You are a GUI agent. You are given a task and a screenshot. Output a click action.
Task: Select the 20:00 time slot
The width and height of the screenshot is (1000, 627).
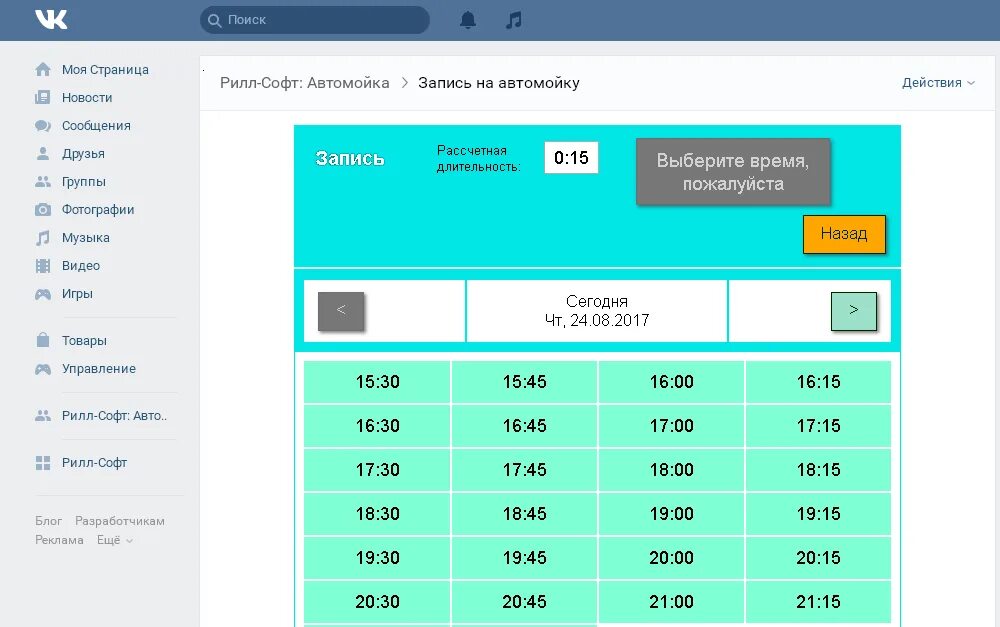[671, 557]
